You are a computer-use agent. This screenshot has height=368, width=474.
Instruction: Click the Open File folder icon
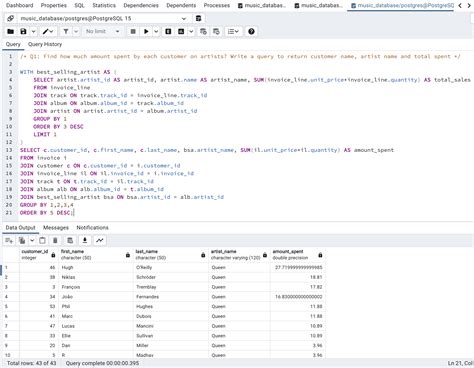(x=10, y=31)
